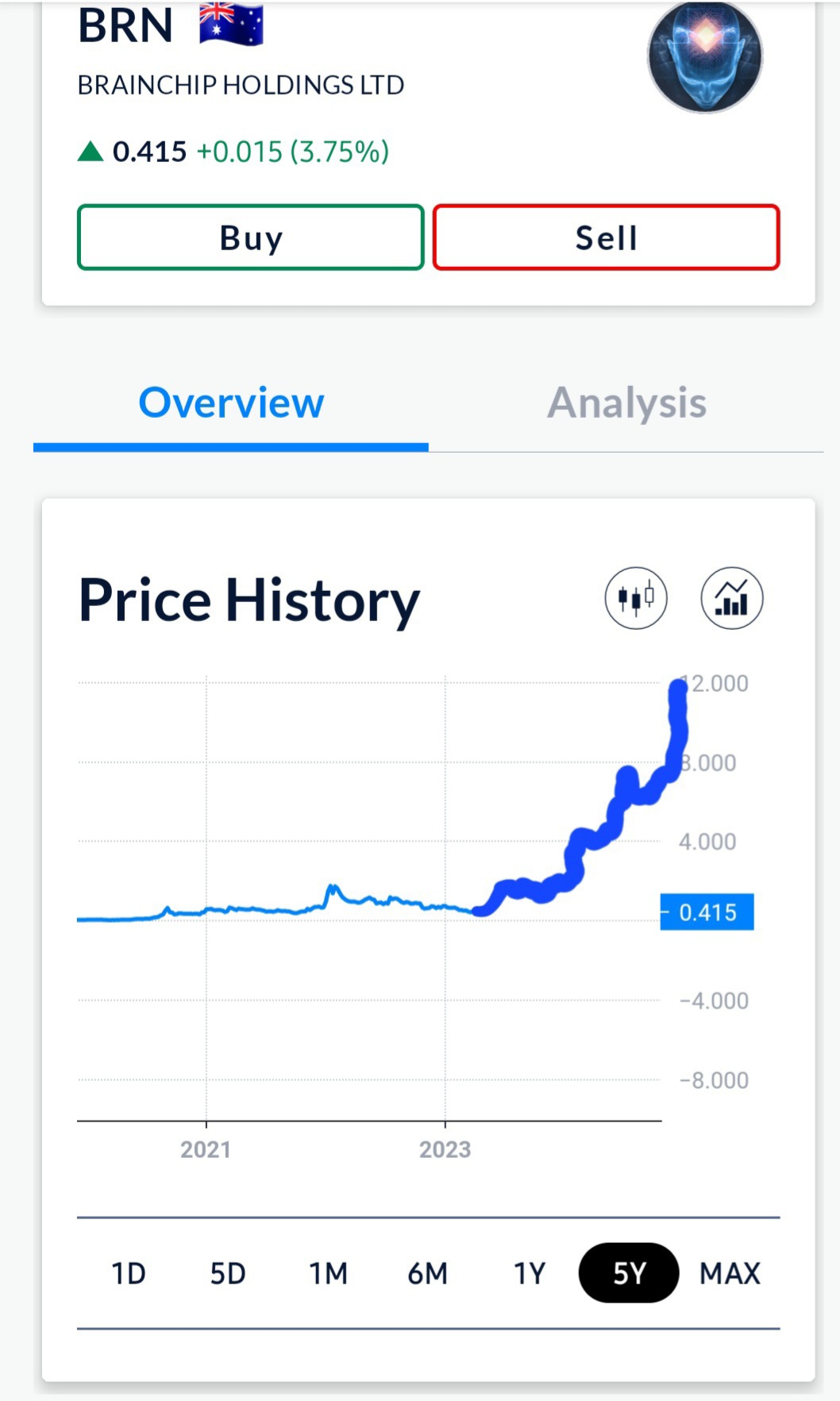This screenshot has height=1401, width=840.
Task: Select the 1Y time range
Action: click(529, 1273)
